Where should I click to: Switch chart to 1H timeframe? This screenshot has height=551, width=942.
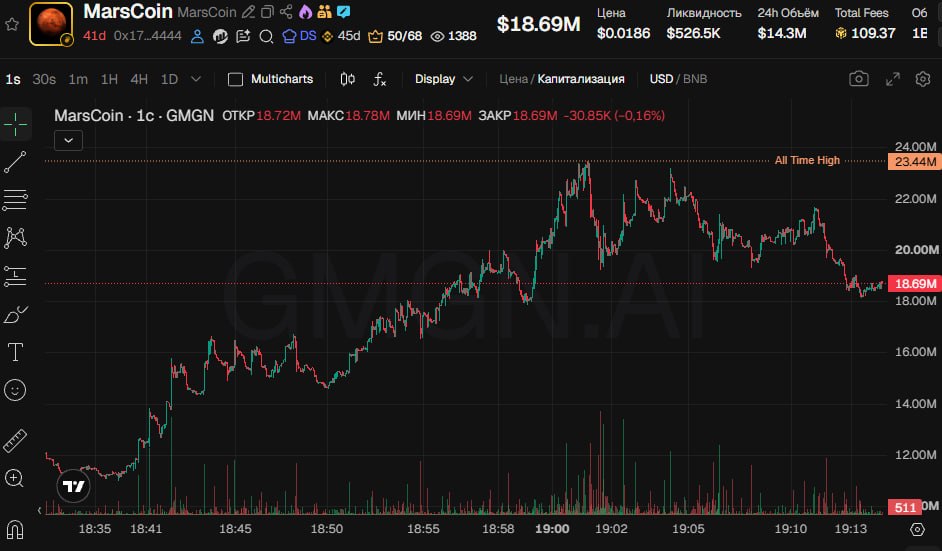[109, 79]
